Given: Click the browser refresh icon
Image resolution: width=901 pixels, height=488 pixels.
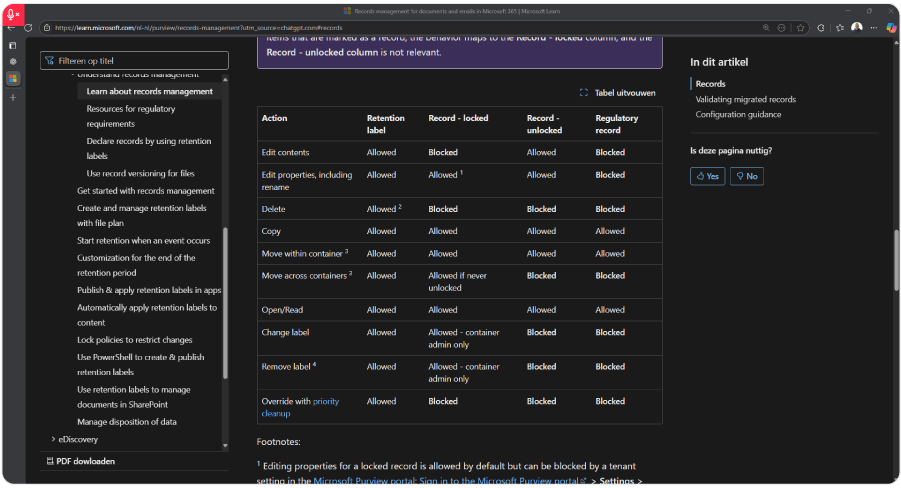Looking at the screenshot, I should tap(27, 28).
